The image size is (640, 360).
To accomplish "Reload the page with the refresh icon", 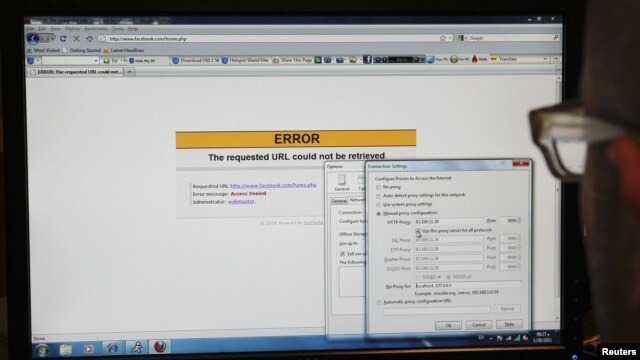I will 63,38.
